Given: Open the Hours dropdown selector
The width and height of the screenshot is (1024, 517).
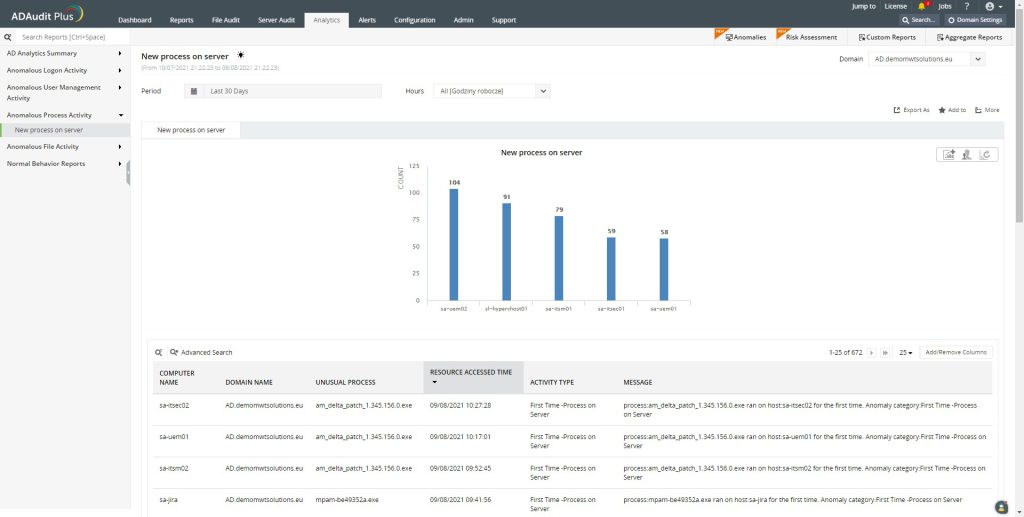Looking at the screenshot, I should tap(492, 91).
